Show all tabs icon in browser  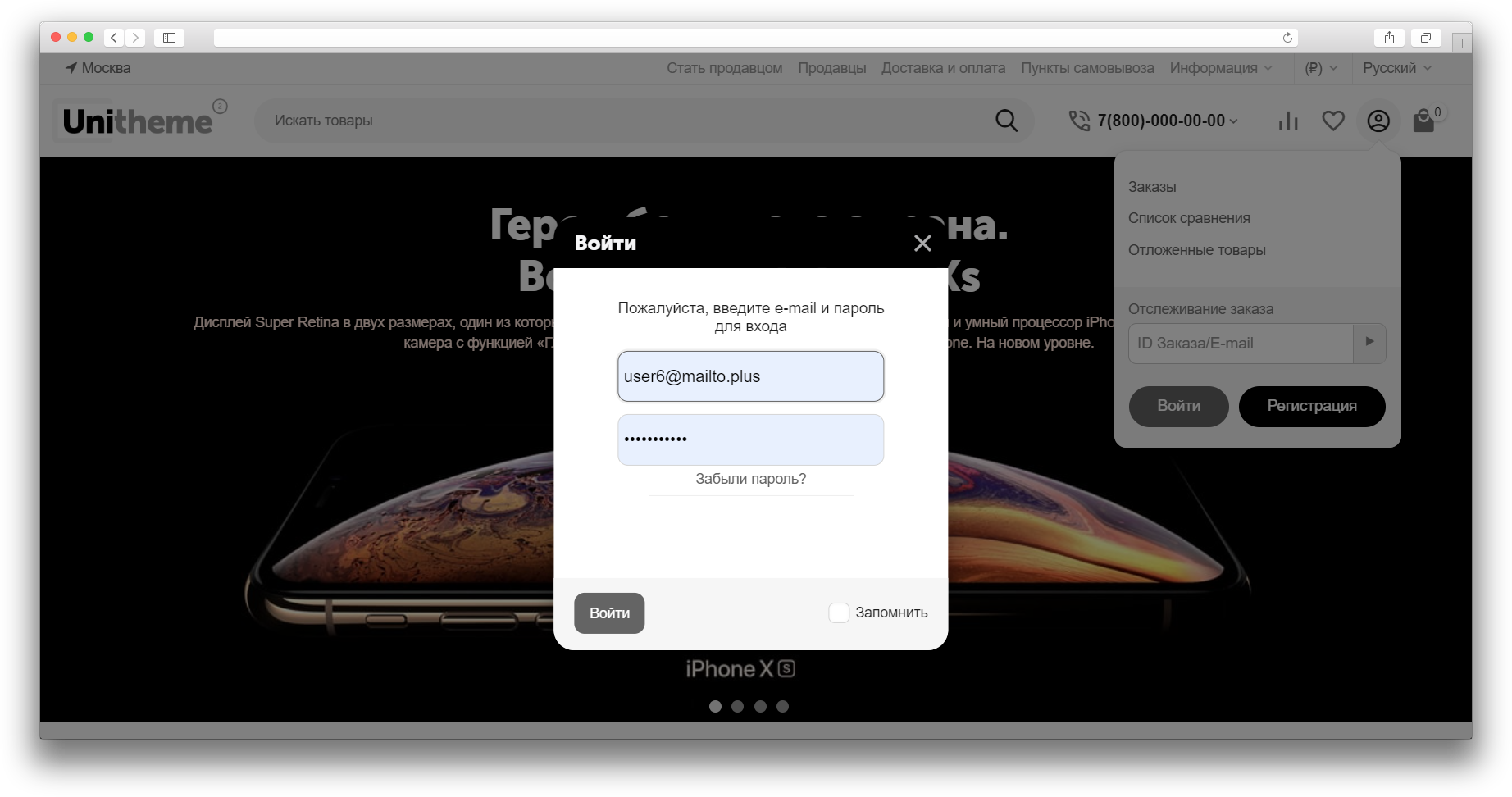(x=1426, y=38)
